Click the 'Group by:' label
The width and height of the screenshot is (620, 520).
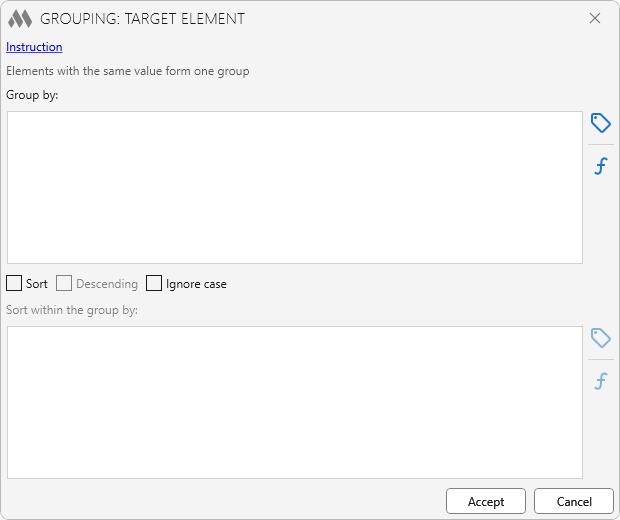(32, 95)
